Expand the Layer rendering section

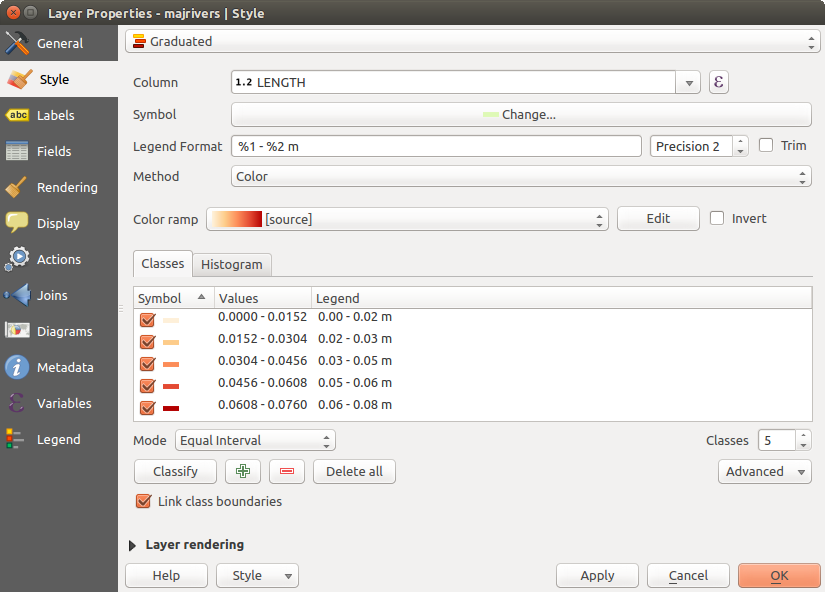pyautogui.click(x=133, y=546)
